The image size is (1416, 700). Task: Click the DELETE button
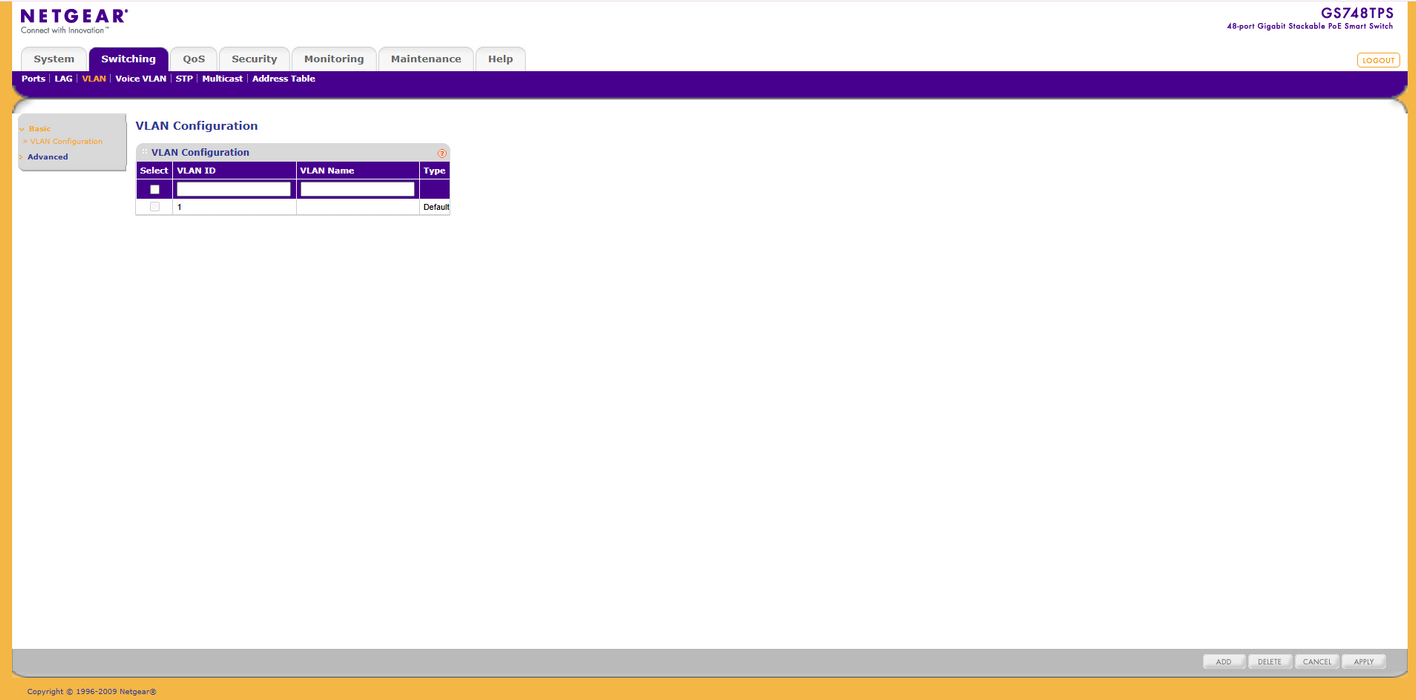(1270, 662)
